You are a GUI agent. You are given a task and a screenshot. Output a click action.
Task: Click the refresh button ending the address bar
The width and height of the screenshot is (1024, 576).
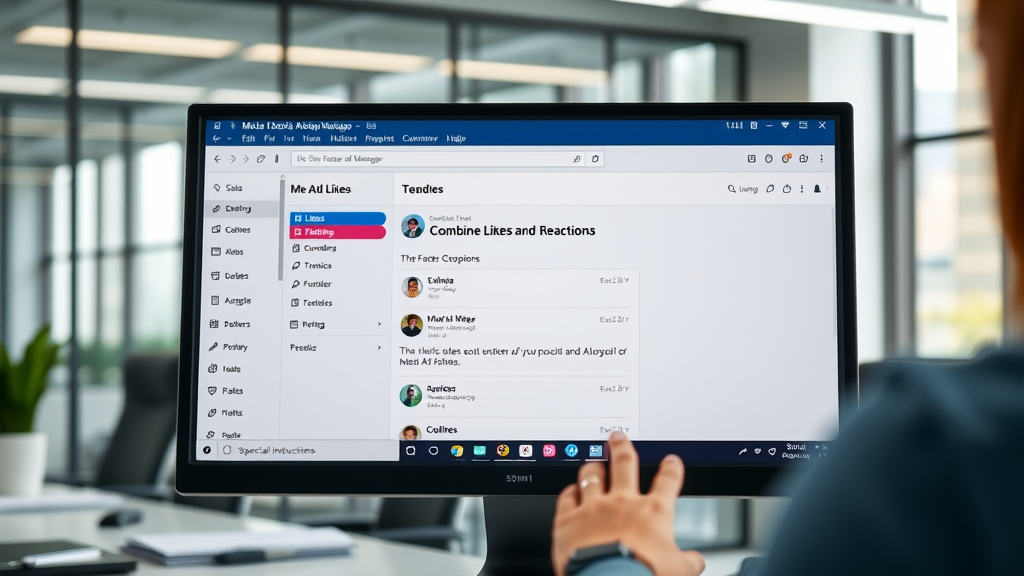595,159
